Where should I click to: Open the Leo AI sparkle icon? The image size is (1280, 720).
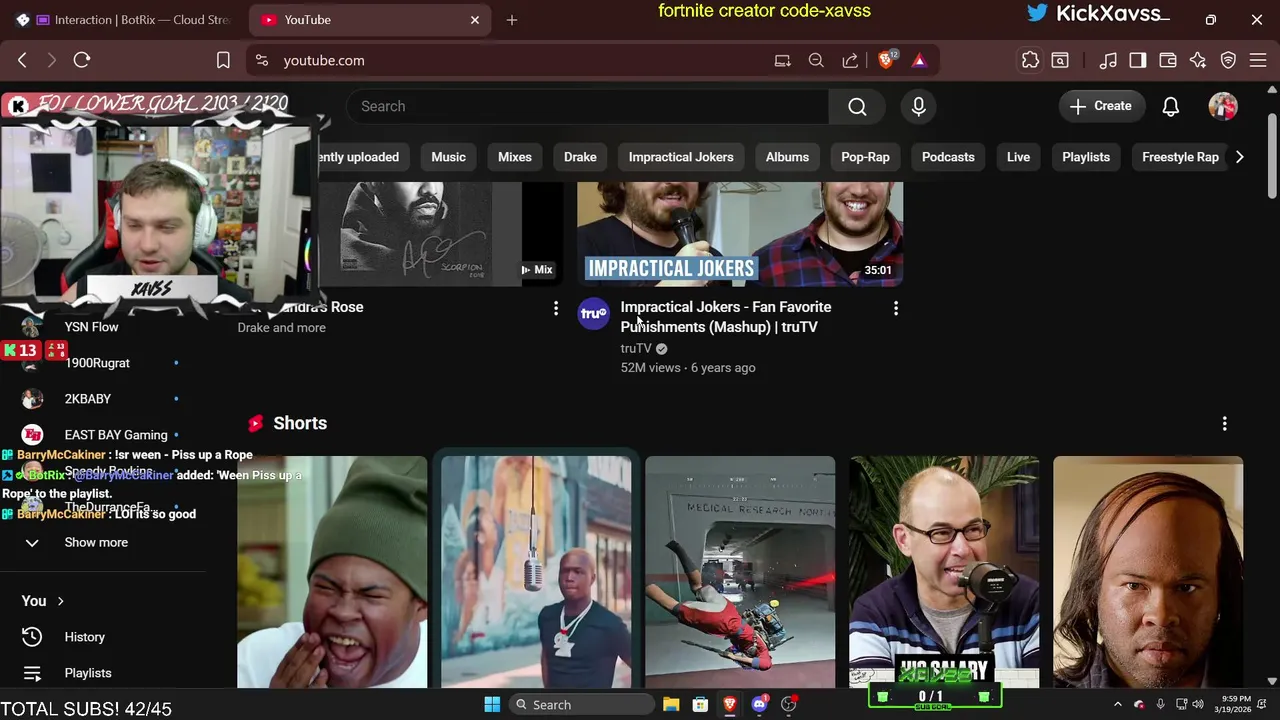[1198, 60]
